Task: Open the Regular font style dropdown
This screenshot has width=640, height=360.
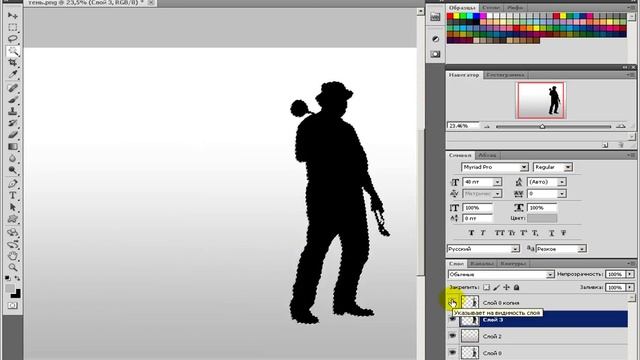Action: (x=568, y=167)
